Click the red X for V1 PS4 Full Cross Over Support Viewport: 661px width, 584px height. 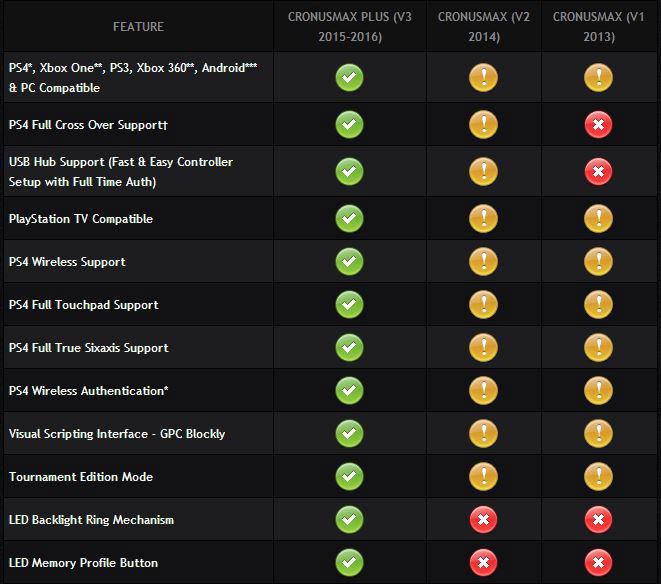tap(598, 125)
